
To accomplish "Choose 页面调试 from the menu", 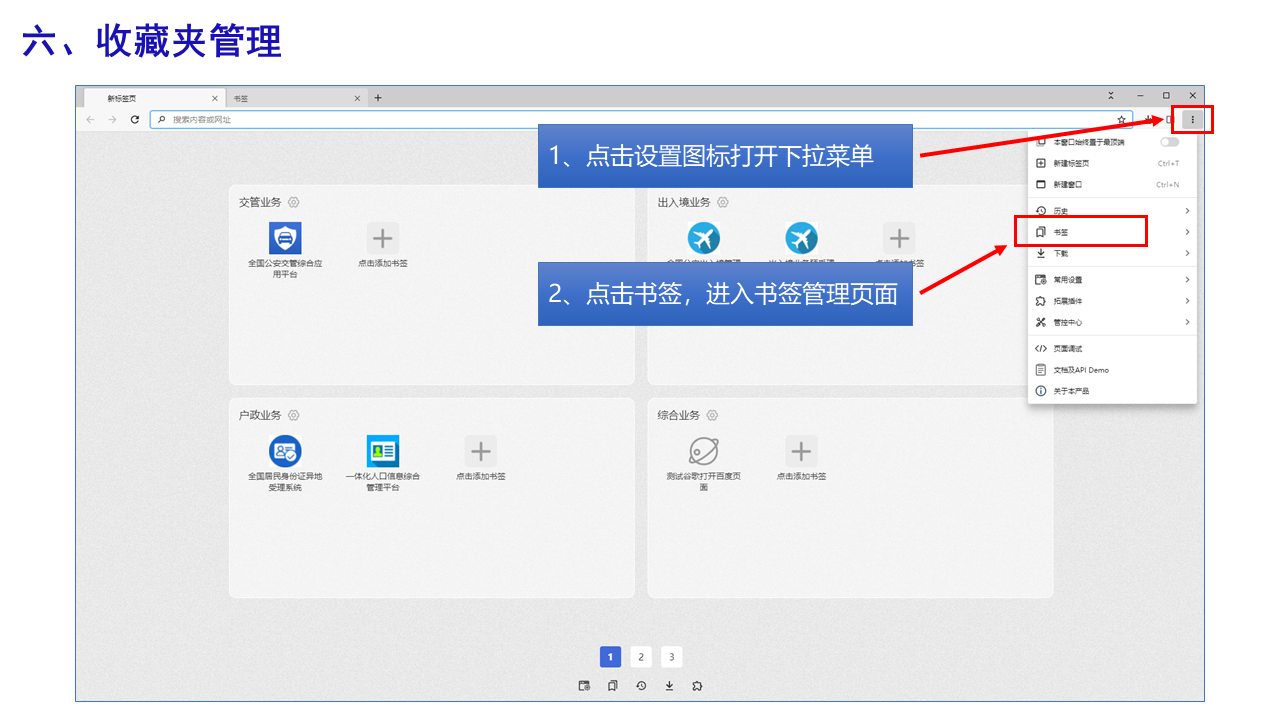I will click(1112, 349).
